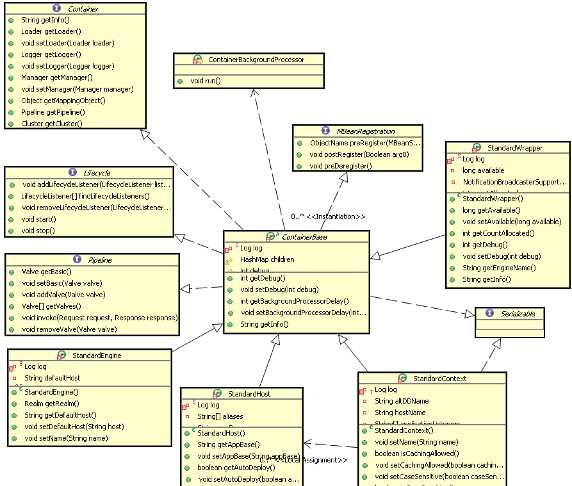Click the Container interface icon
This screenshot has width=572, height=486.
[x=56, y=8]
